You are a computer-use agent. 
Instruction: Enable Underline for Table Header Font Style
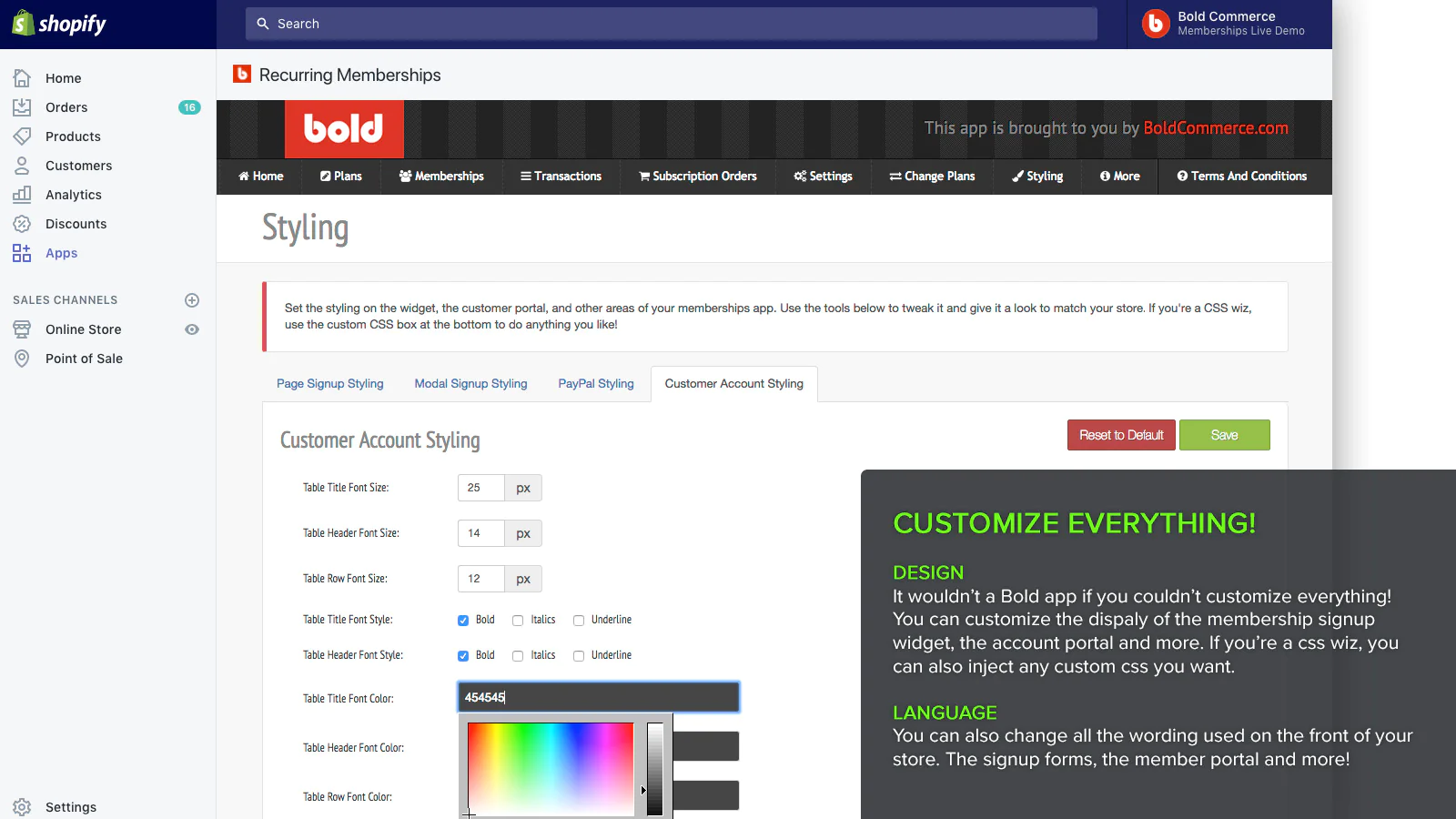[579, 656]
